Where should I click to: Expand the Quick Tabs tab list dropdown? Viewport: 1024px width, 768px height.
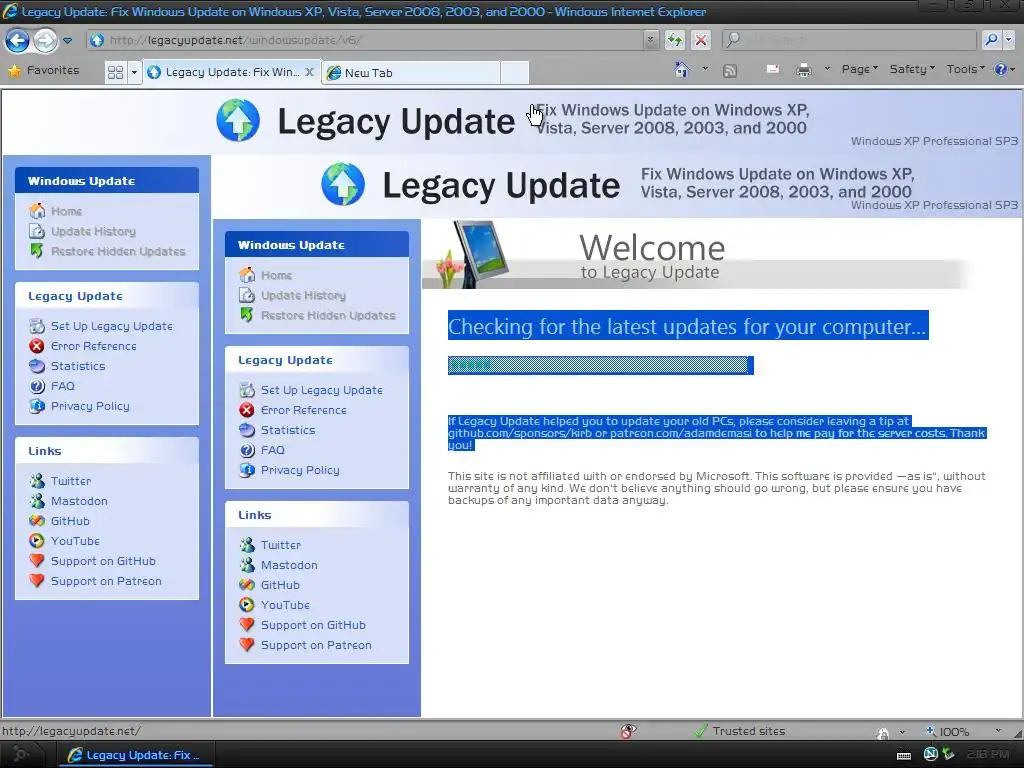pos(134,72)
